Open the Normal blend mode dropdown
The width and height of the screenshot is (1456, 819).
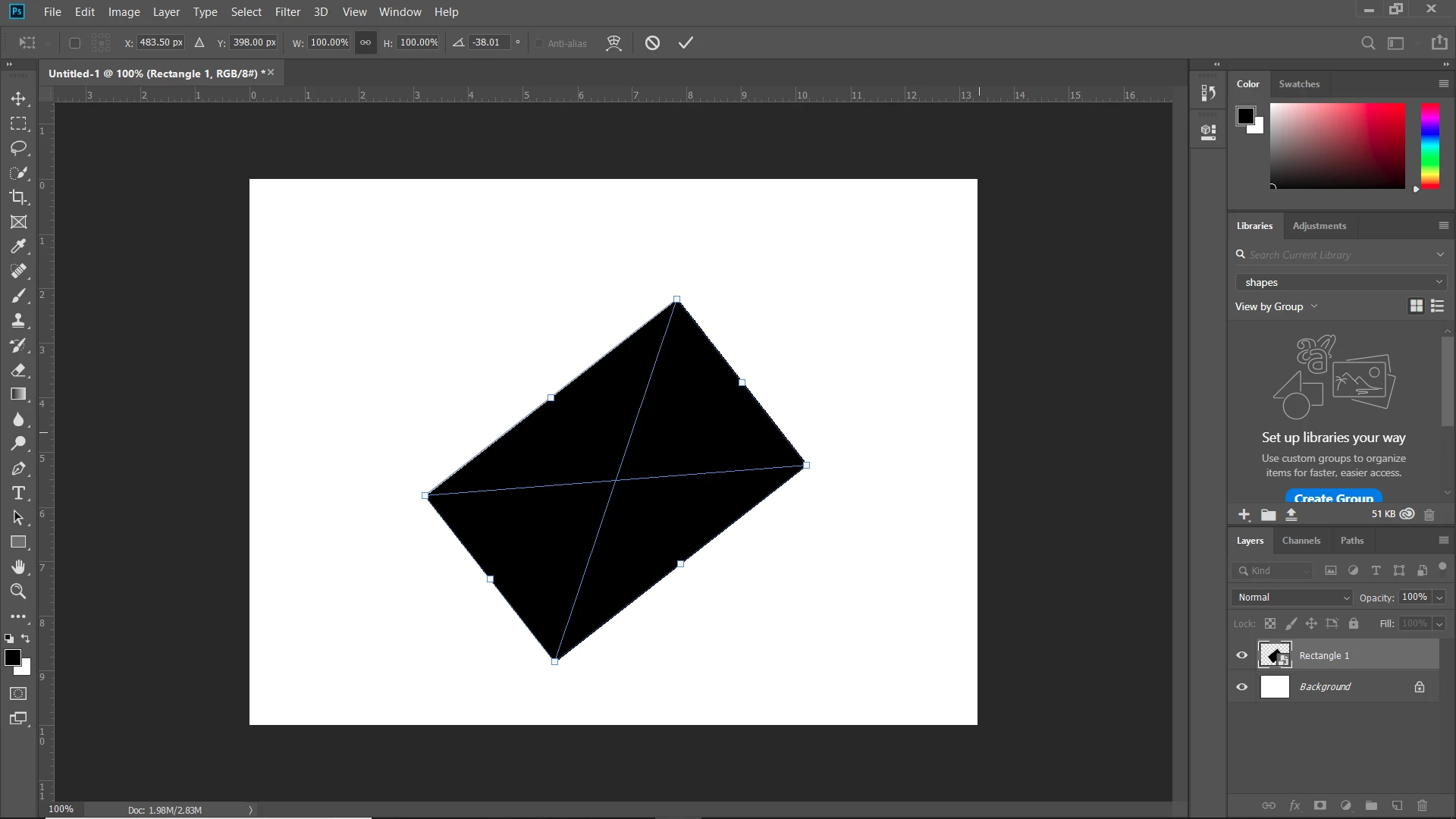pos(1293,598)
